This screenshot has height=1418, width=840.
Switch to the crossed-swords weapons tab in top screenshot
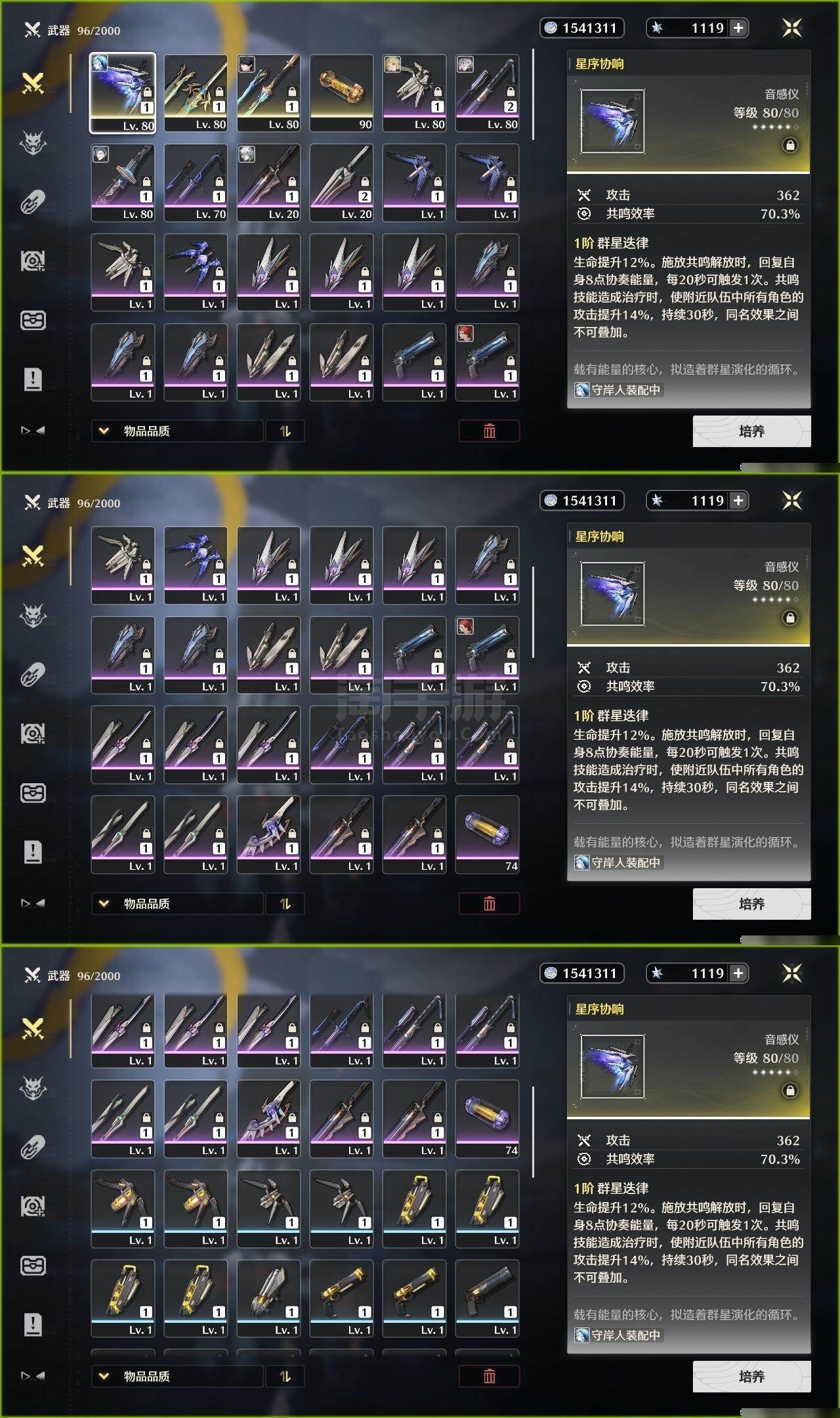(33, 83)
